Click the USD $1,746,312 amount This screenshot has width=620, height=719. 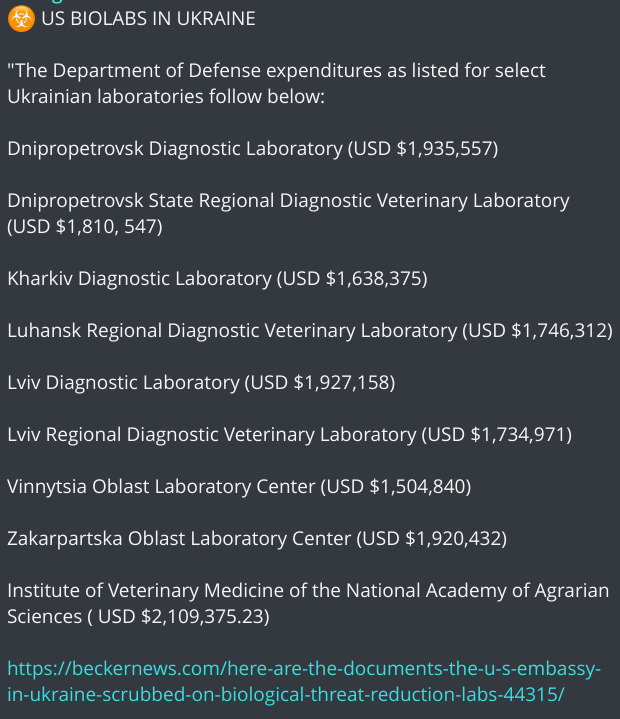pos(536,330)
